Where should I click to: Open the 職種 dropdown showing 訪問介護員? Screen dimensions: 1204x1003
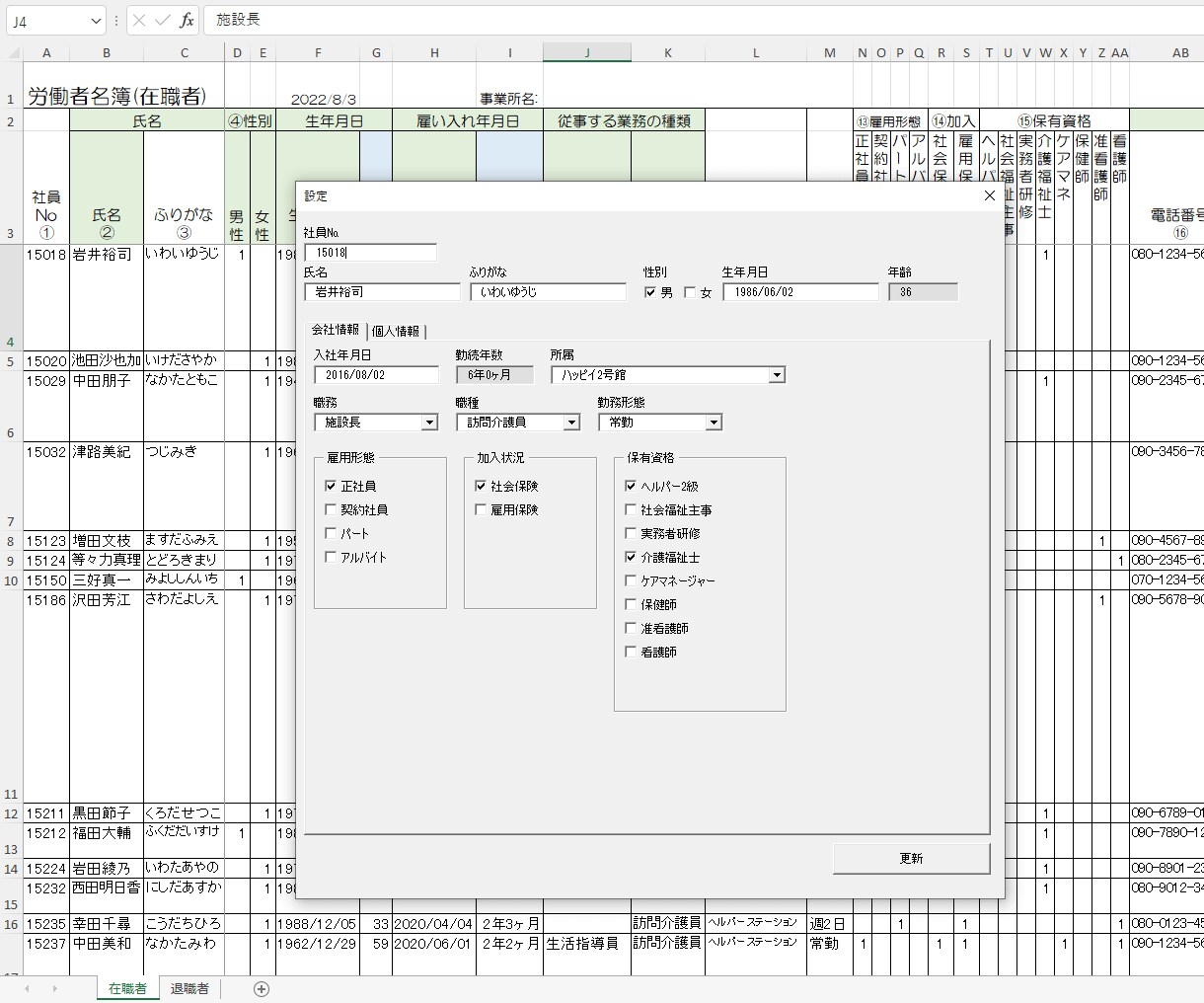pyautogui.click(x=571, y=423)
